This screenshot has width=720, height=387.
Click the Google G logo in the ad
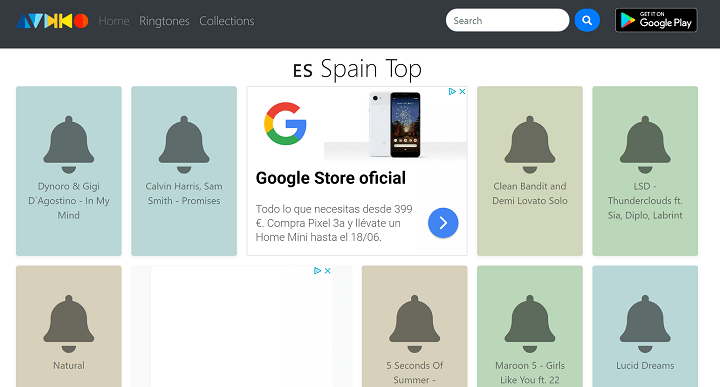[285, 123]
